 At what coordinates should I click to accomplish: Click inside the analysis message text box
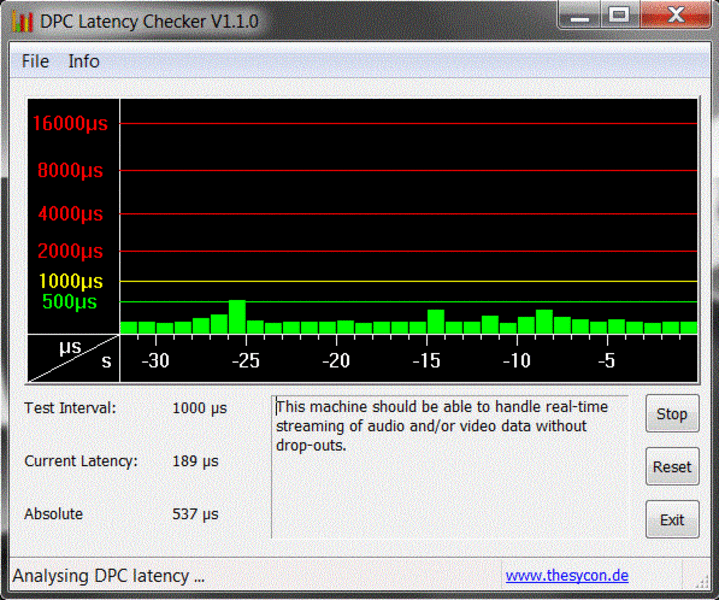pos(449,467)
